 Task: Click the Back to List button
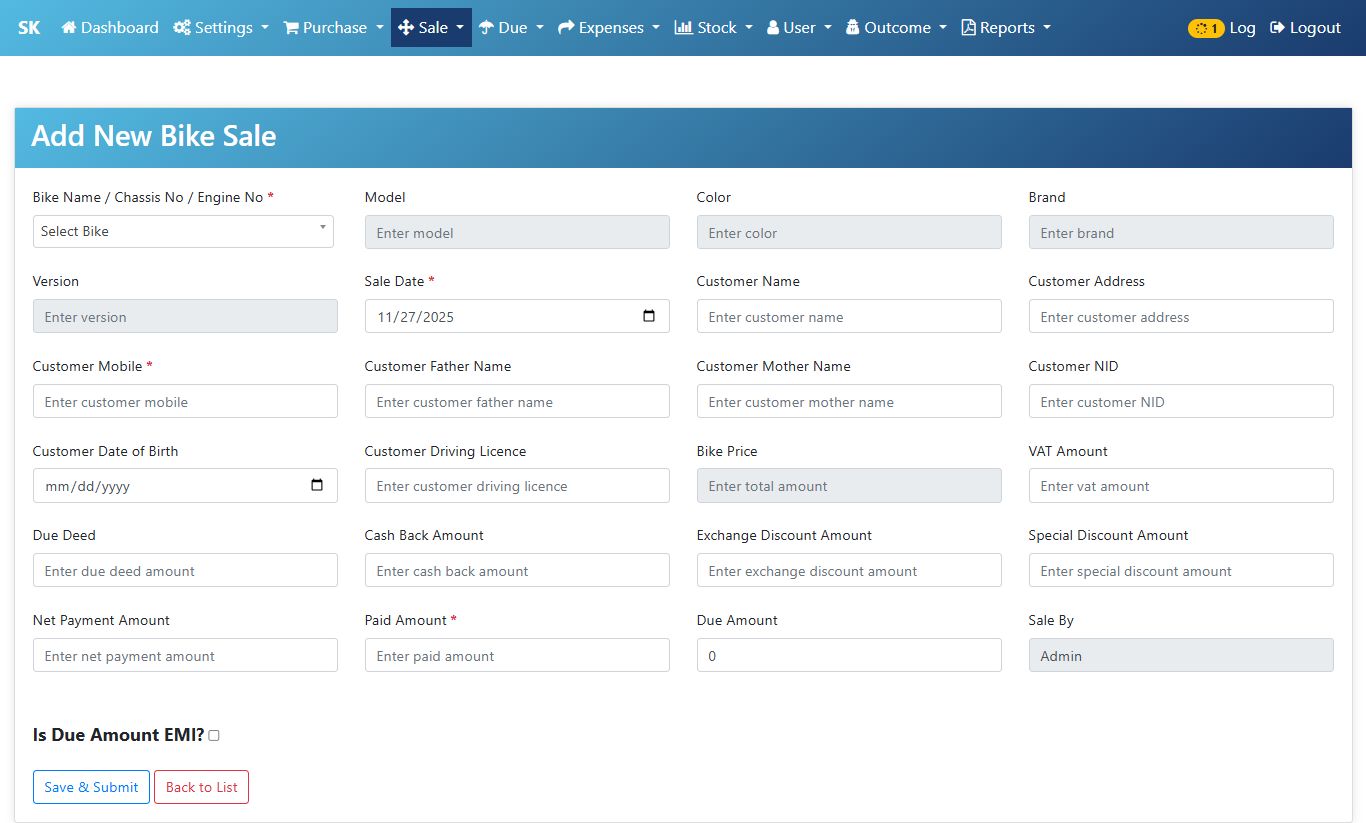click(201, 787)
